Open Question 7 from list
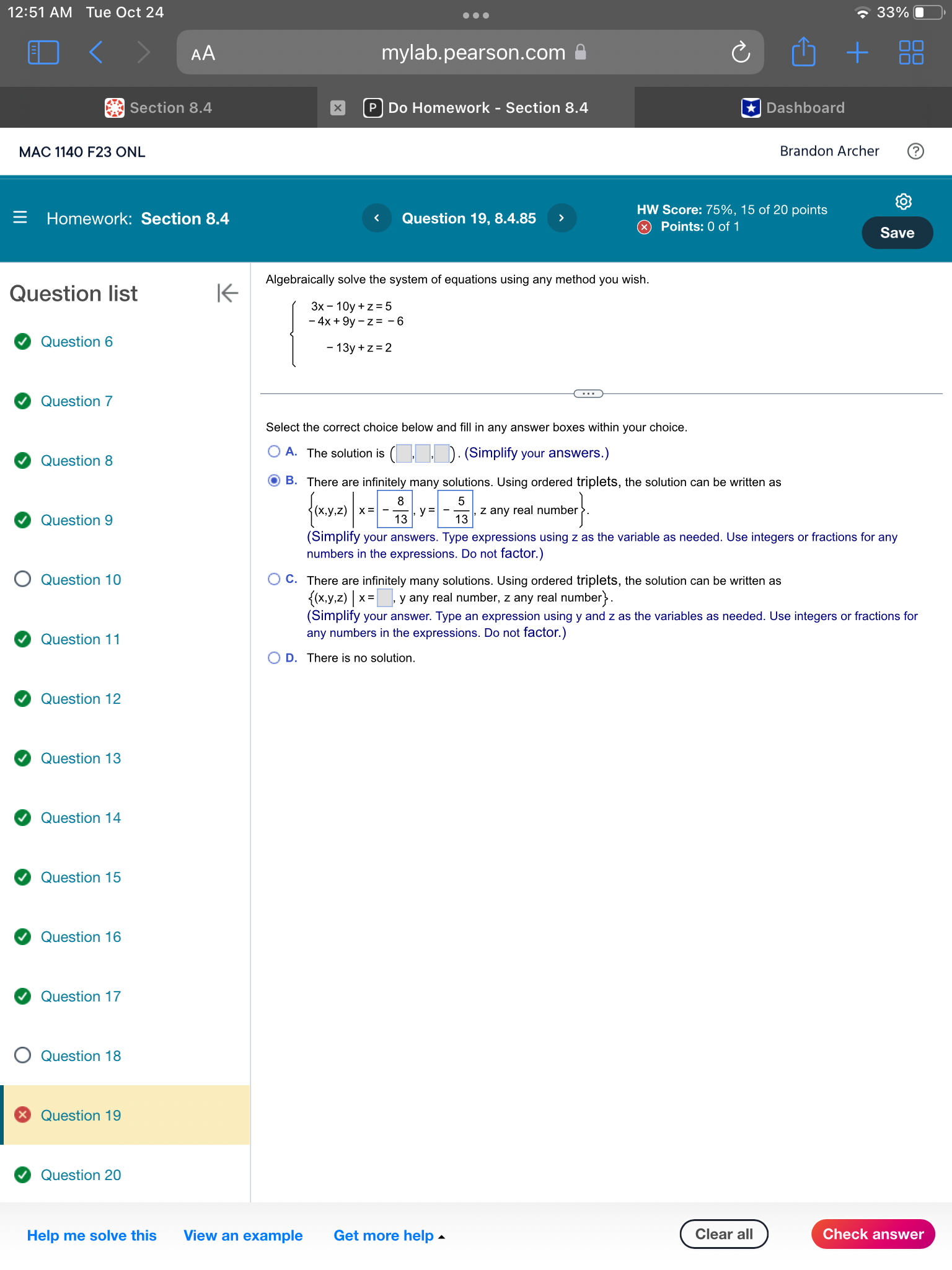The image size is (952, 1270). 77,401
